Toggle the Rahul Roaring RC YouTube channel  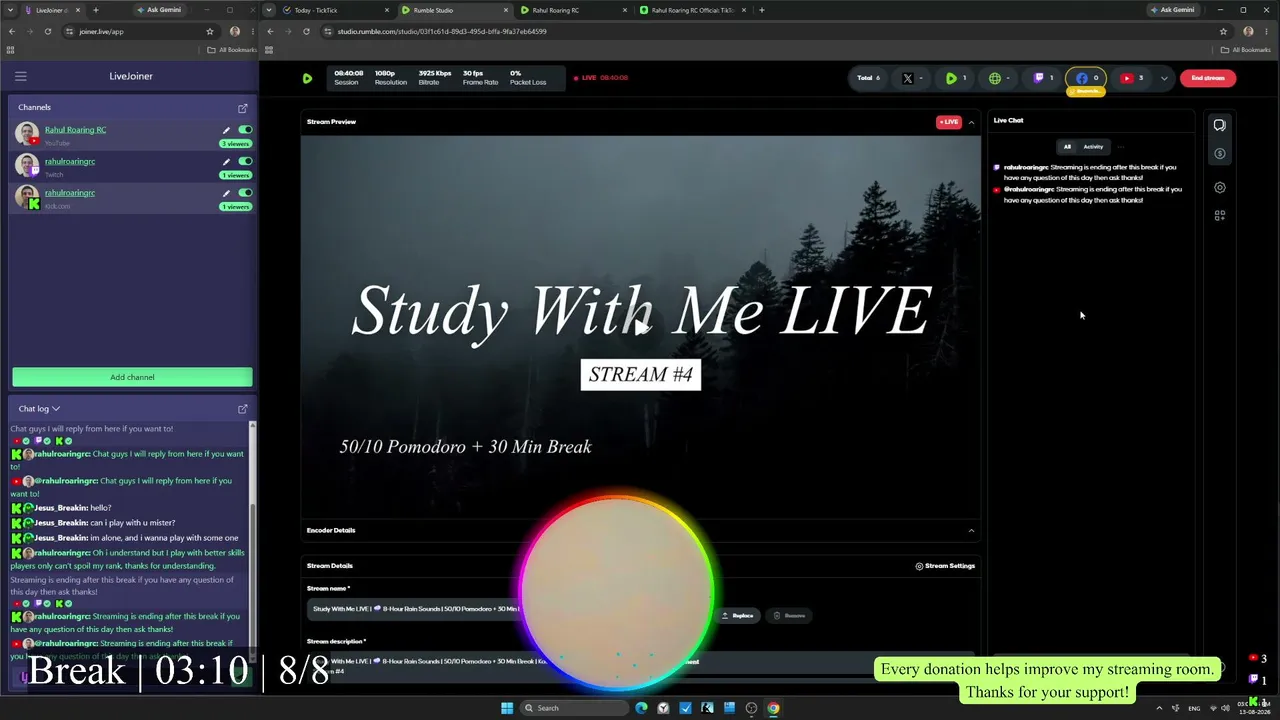click(x=245, y=130)
